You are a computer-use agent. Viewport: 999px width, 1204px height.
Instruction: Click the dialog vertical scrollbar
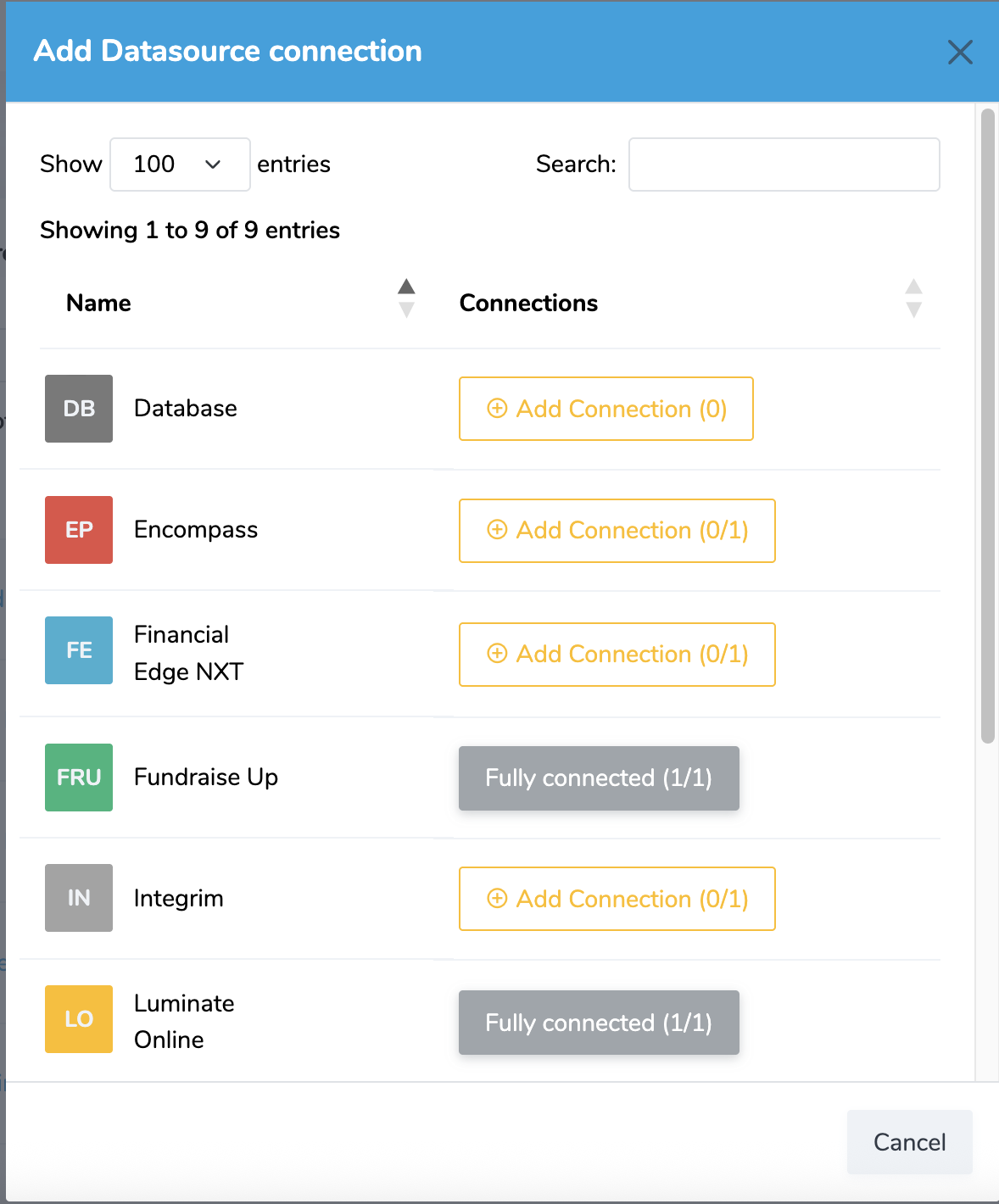[987, 424]
